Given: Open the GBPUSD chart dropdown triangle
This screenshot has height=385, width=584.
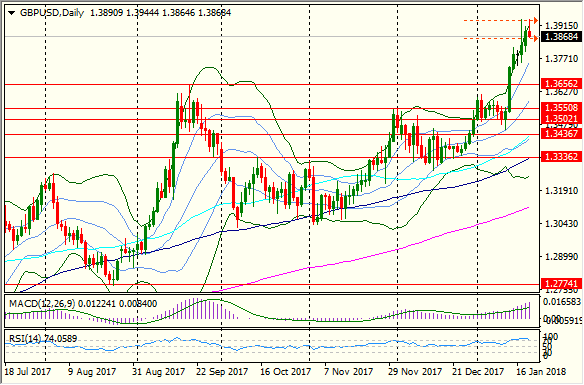Looking at the screenshot, I should click(12, 13).
